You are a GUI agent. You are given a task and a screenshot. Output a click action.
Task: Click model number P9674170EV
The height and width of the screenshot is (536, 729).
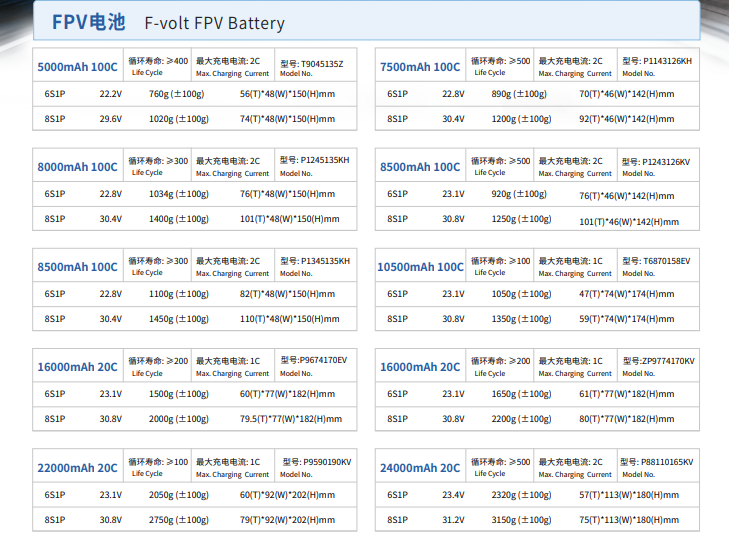323,360
